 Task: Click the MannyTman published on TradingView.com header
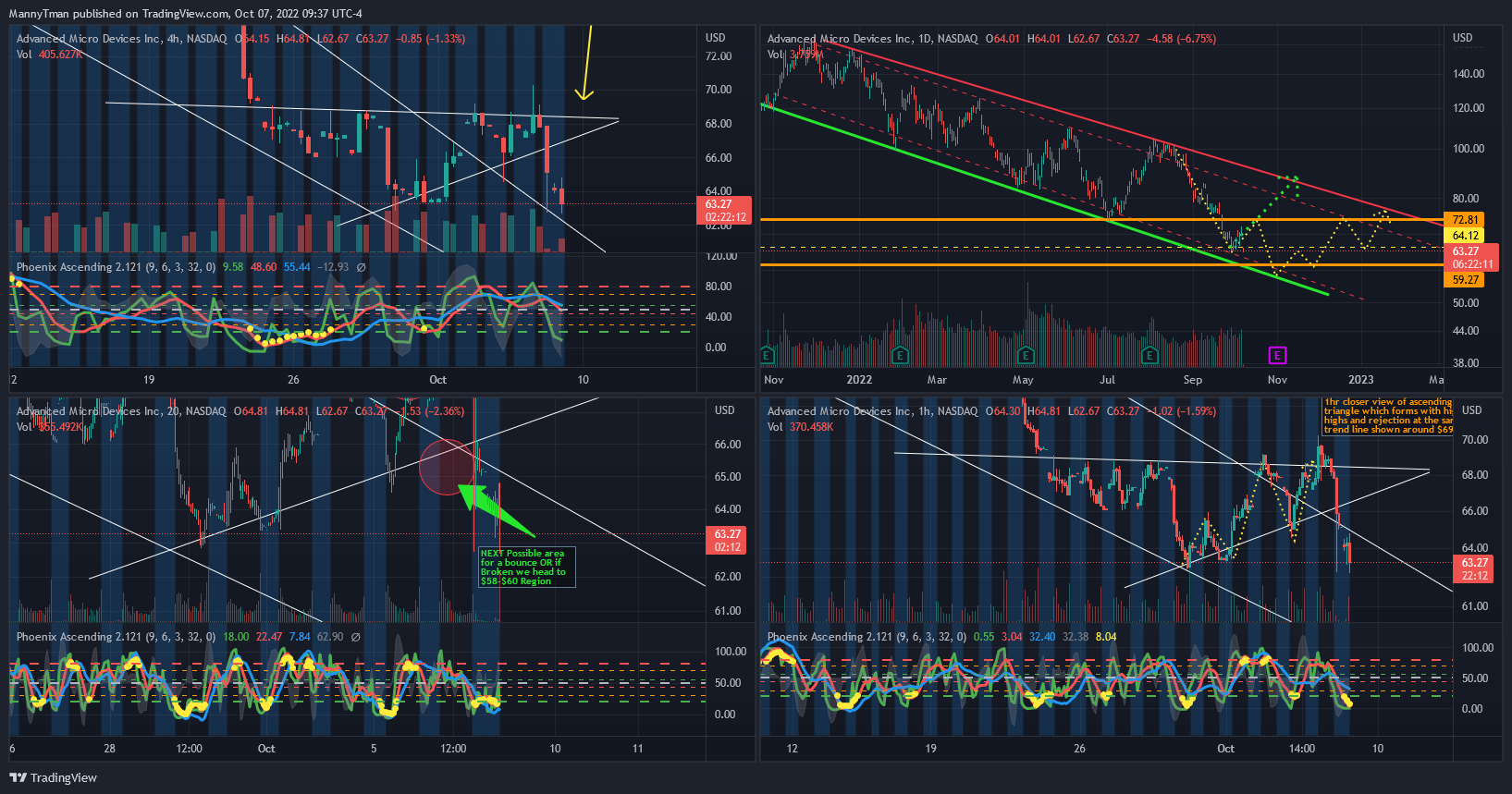(x=185, y=14)
